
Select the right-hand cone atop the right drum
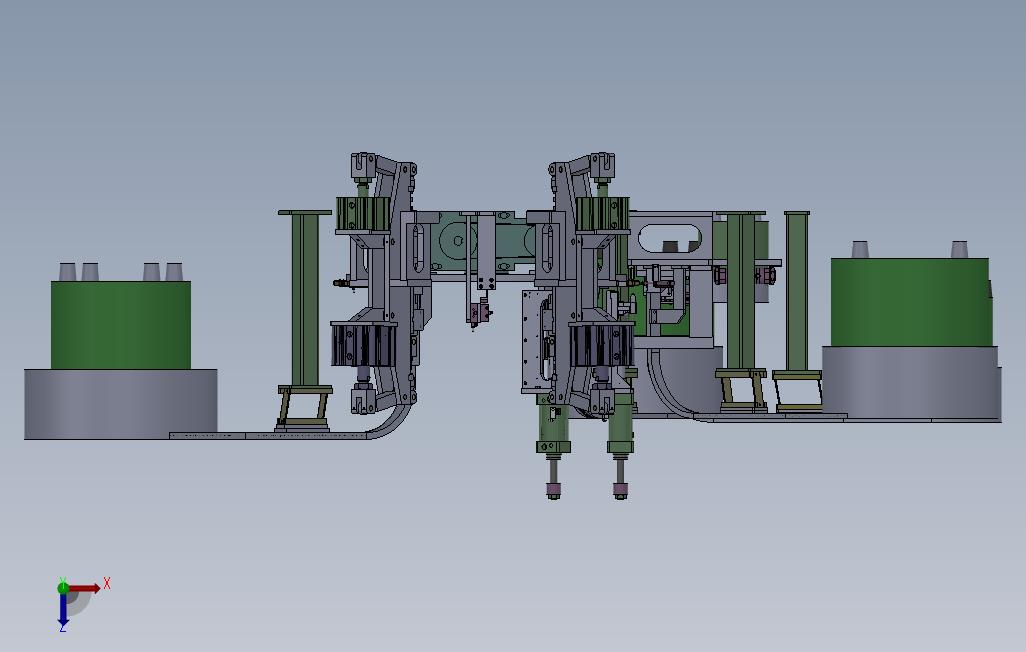point(959,249)
